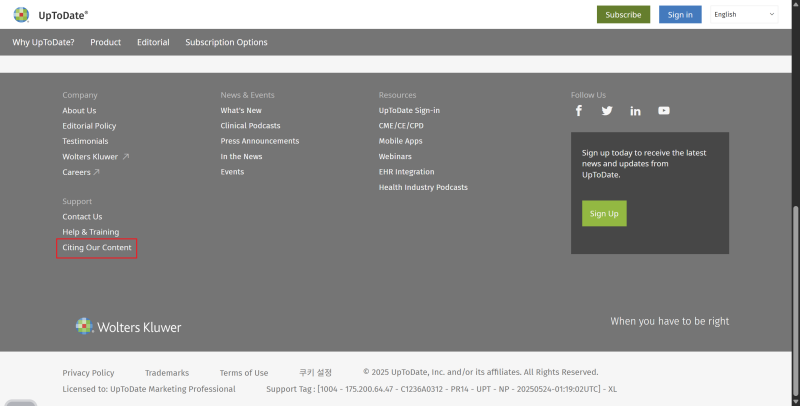Open the In the News link

[x=241, y=157]
